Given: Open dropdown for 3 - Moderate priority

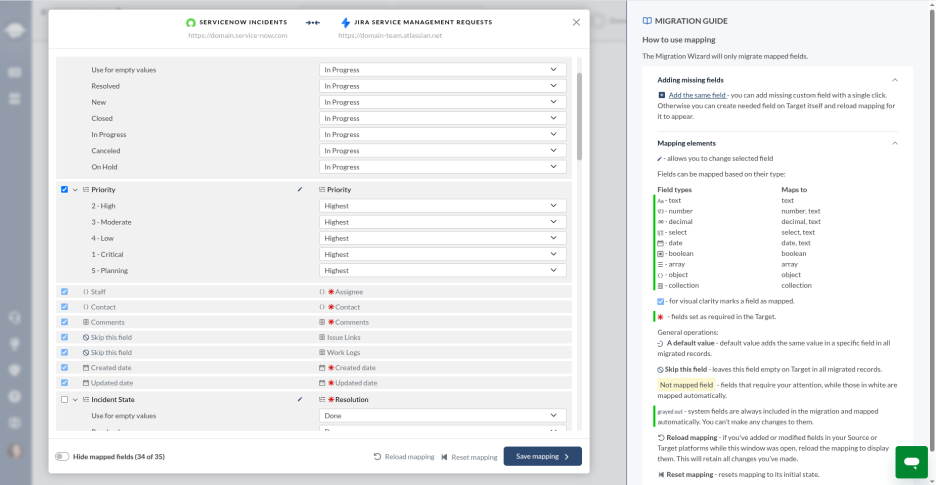Looking at the screenshot, I should tap(442, 222).
